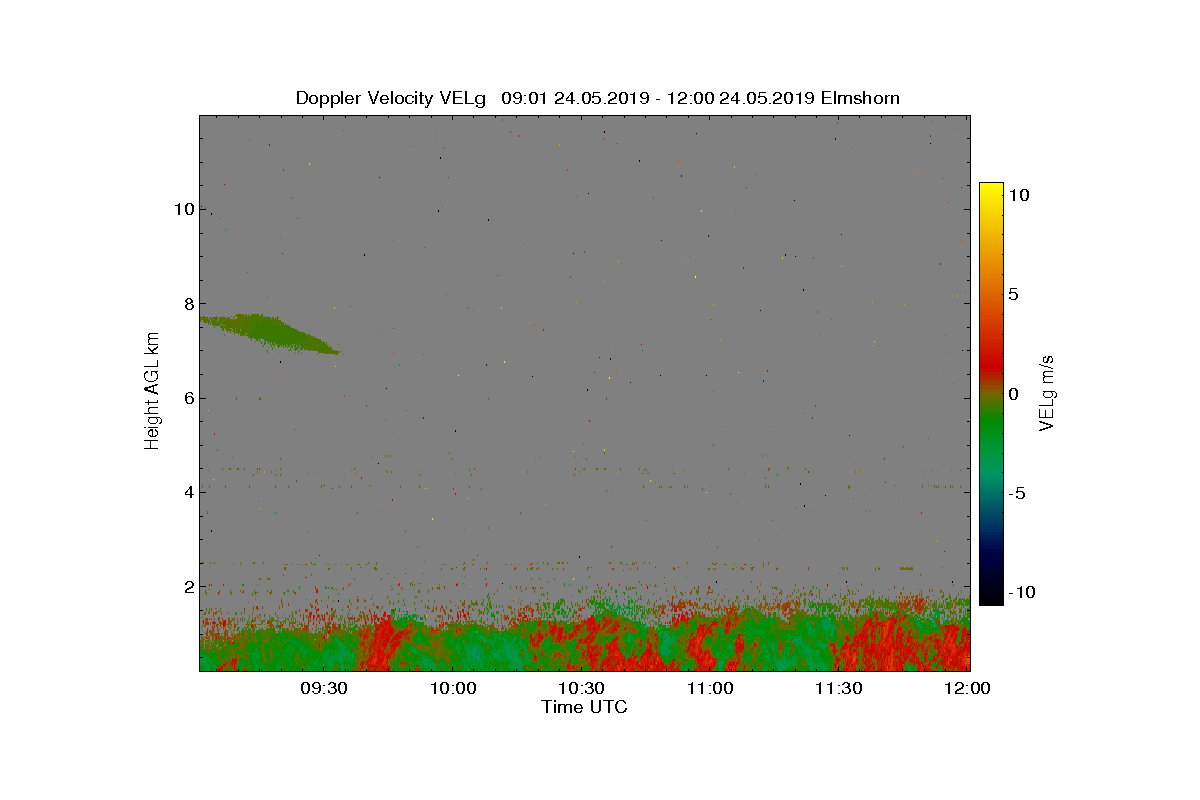Click the colorbar value 0 label

point(1013,394)
